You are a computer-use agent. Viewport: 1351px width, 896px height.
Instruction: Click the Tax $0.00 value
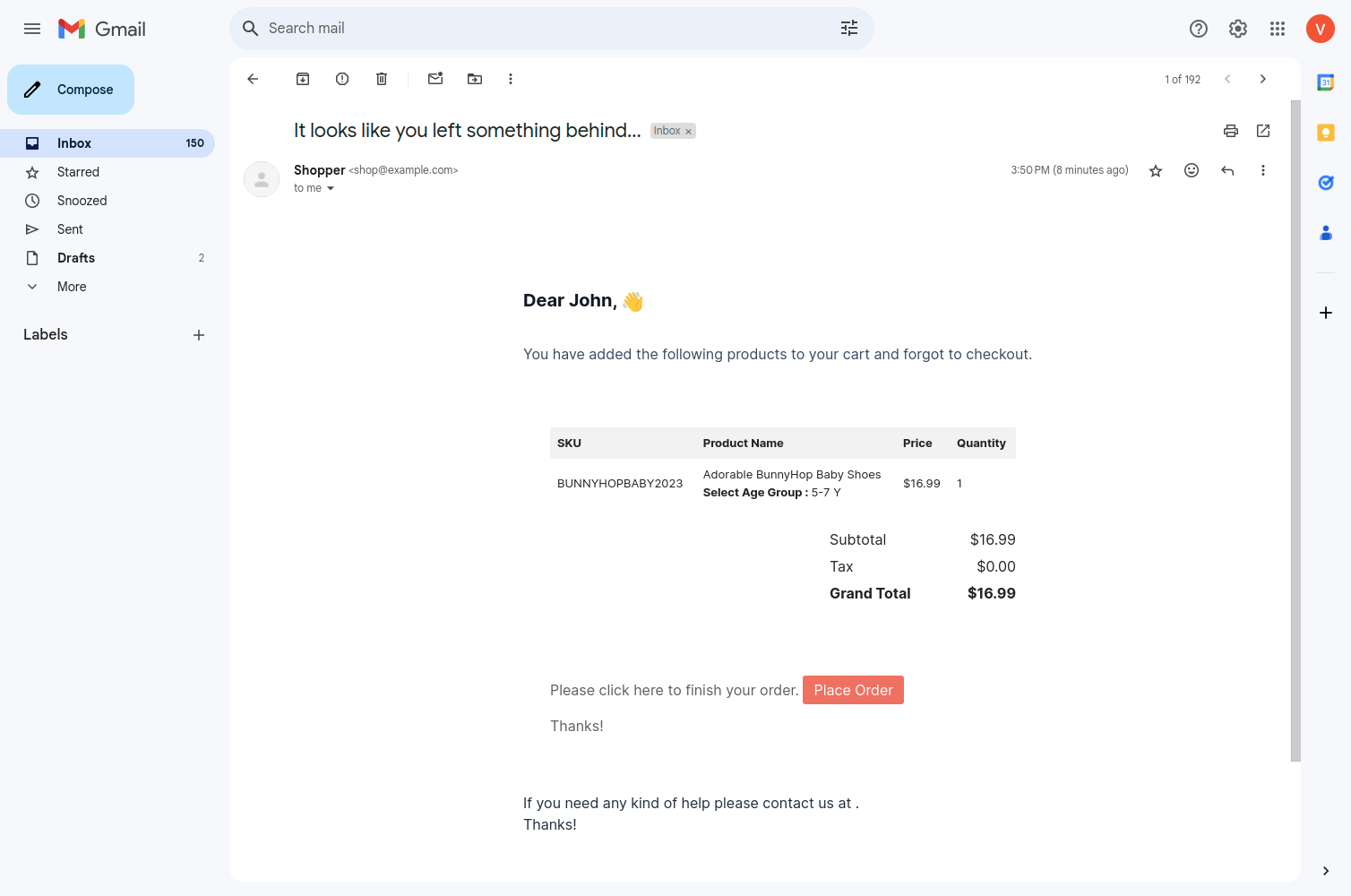tap(996, 566)
